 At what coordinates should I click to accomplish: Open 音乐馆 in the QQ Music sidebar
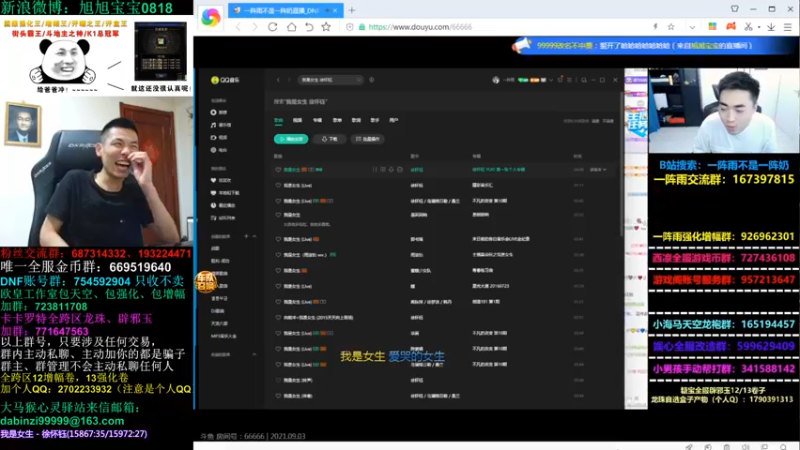[x=221, y=125]
